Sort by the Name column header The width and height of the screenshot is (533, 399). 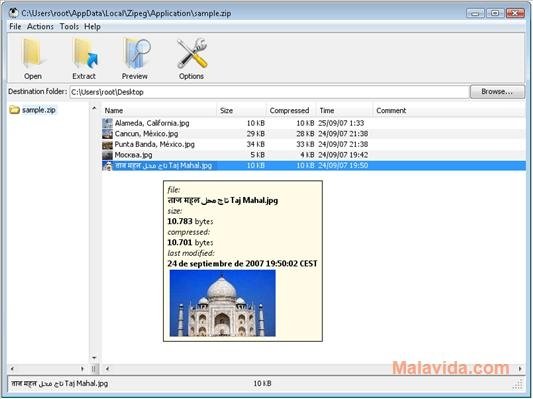159,110
